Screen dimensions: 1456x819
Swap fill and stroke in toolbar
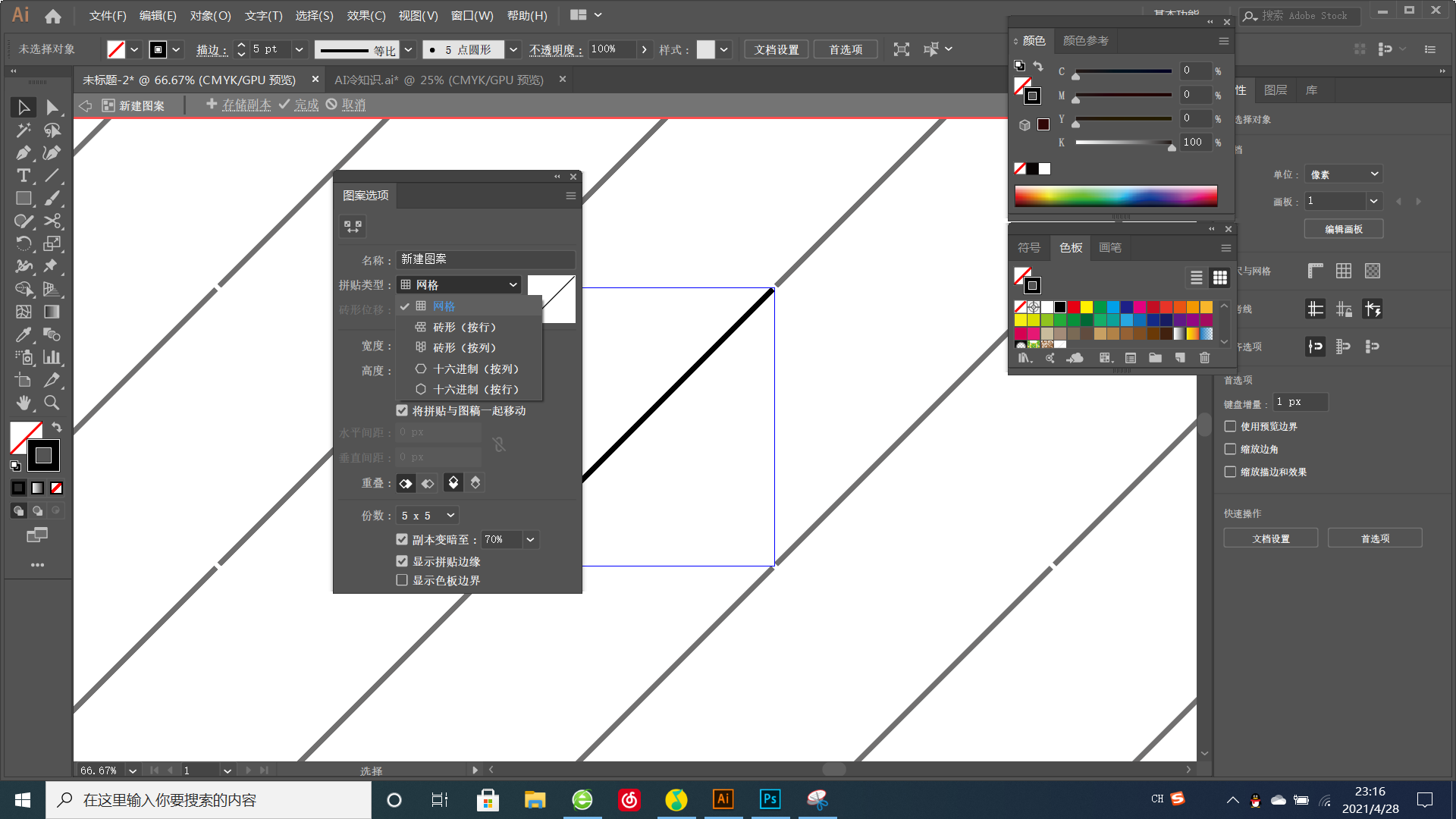point(56,427)
